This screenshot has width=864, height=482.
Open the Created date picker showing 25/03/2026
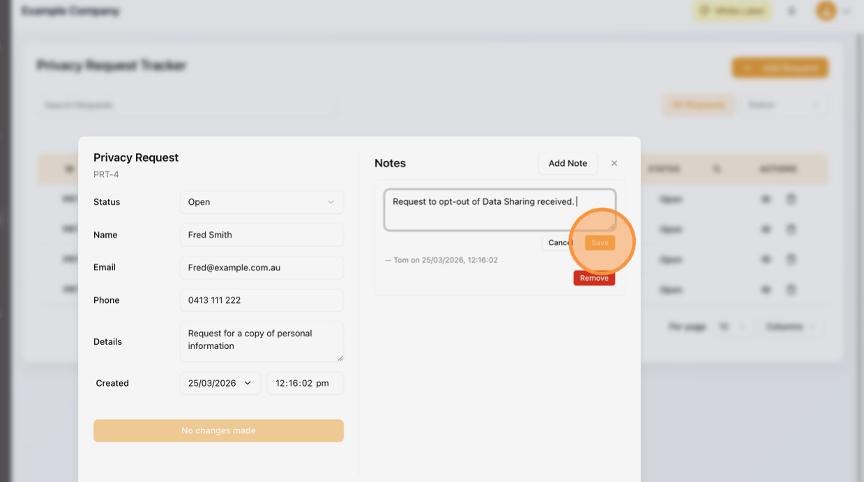coord(220,383)
